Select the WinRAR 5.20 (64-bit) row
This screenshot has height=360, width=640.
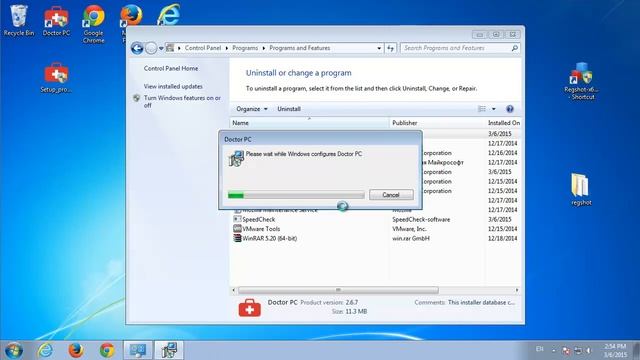[x=375, y=238]
